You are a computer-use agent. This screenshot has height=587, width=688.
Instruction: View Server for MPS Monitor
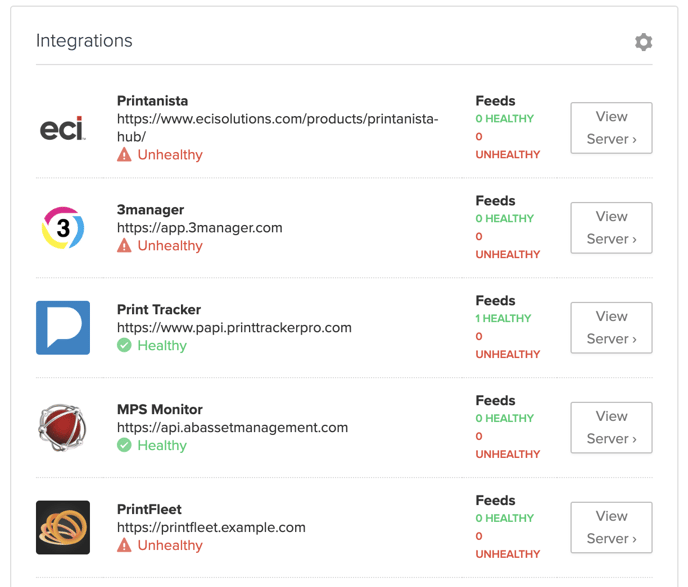611,428
